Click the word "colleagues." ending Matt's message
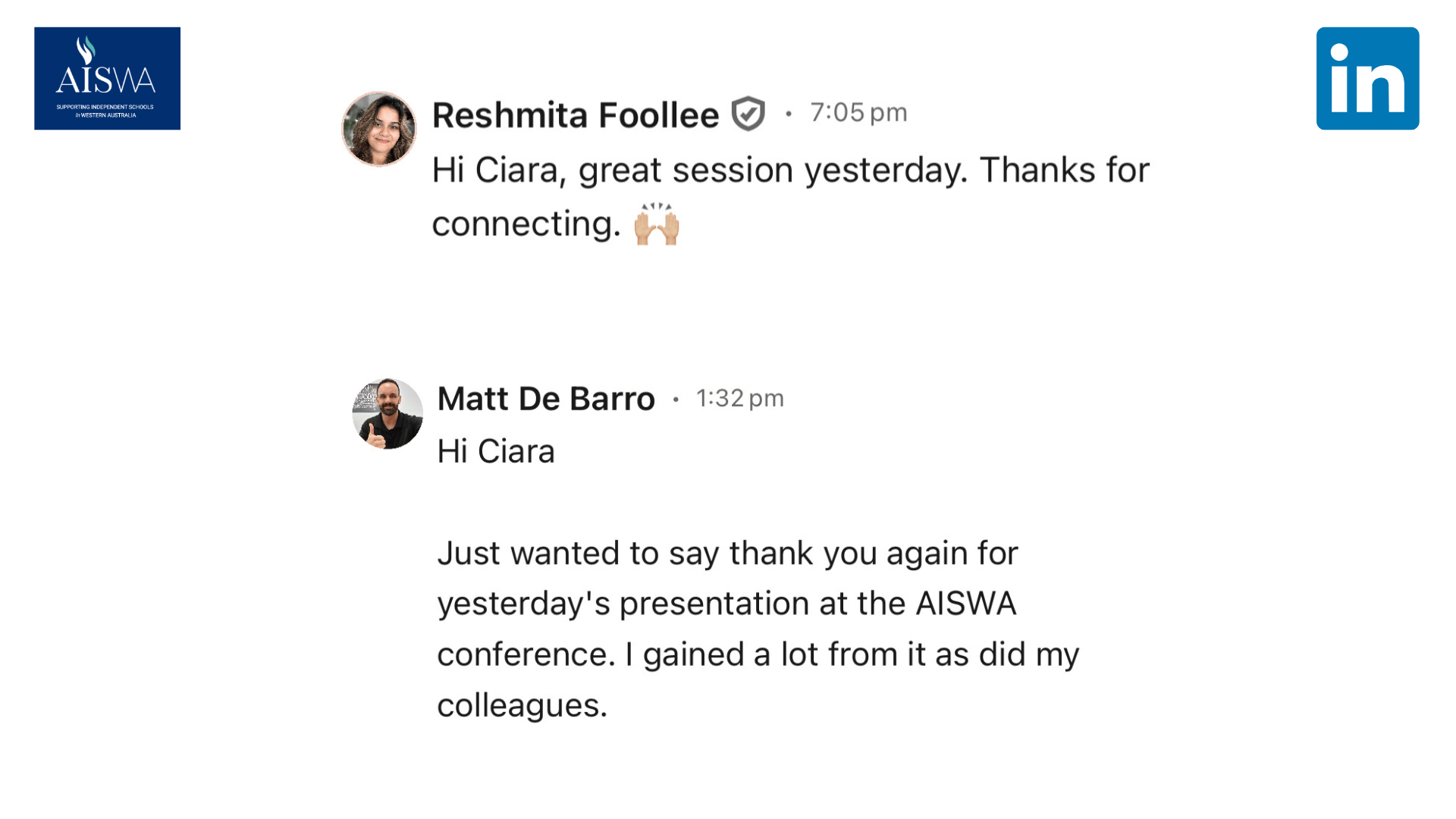The width and height of the screenshot is (1456, 819). [x=522, y=705]
